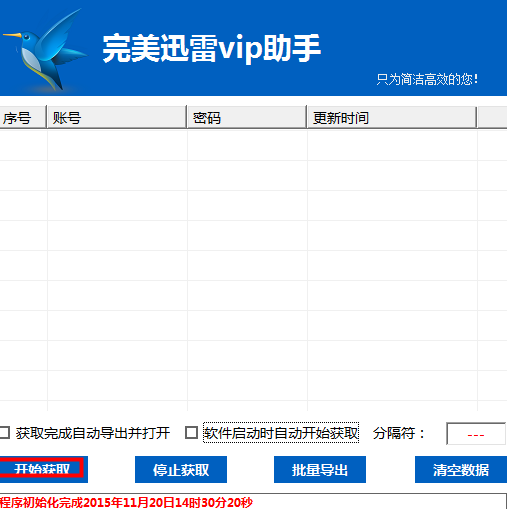Export accounts via 批量导出 button
The width and height of the screenshot is (507, 509).
[x=320, y=469]
